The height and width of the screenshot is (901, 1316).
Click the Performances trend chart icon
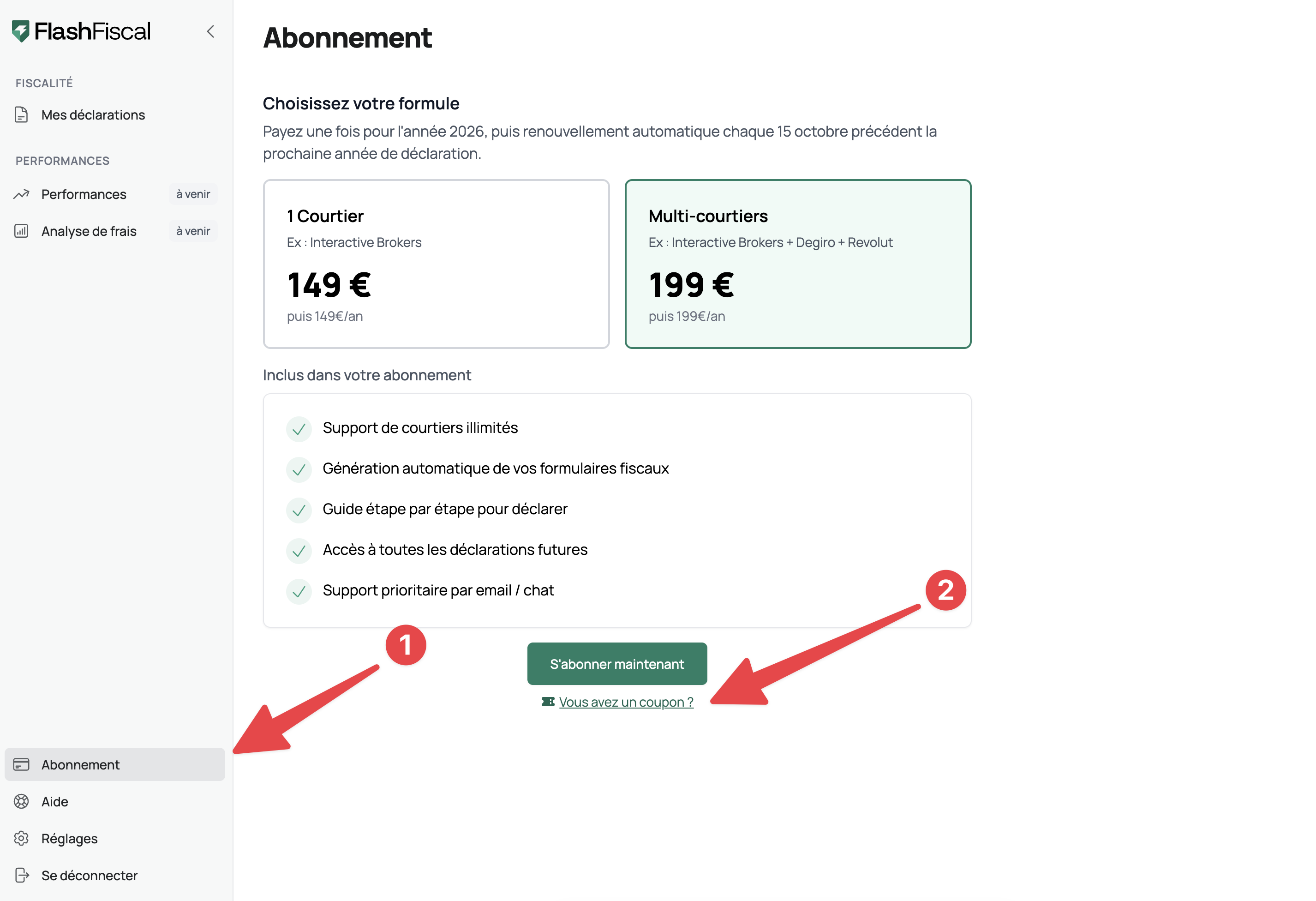point(22,194)
